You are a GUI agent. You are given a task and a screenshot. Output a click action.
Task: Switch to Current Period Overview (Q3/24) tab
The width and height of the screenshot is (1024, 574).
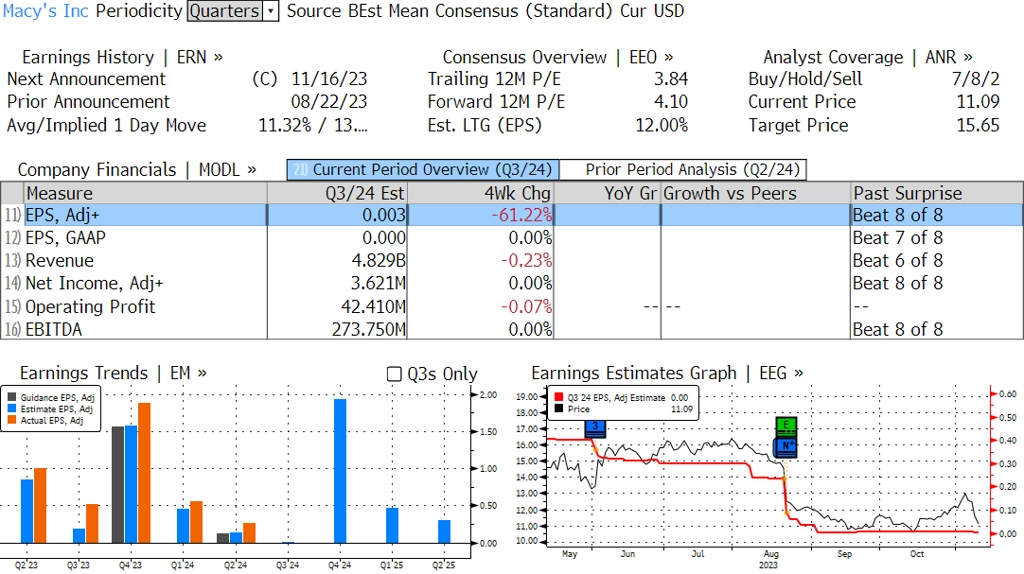point(423,170)
